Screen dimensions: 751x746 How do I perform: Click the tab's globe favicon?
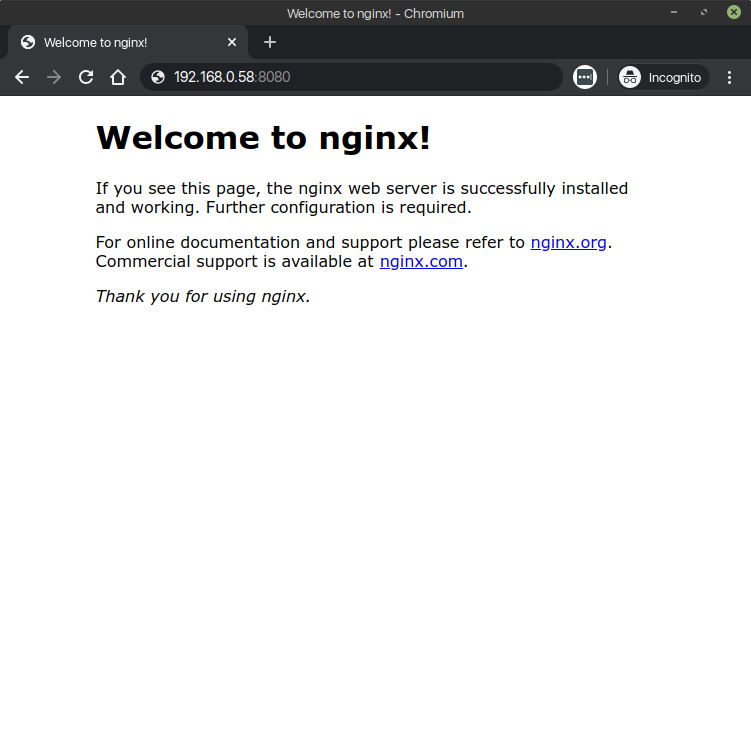click(28, 42)
